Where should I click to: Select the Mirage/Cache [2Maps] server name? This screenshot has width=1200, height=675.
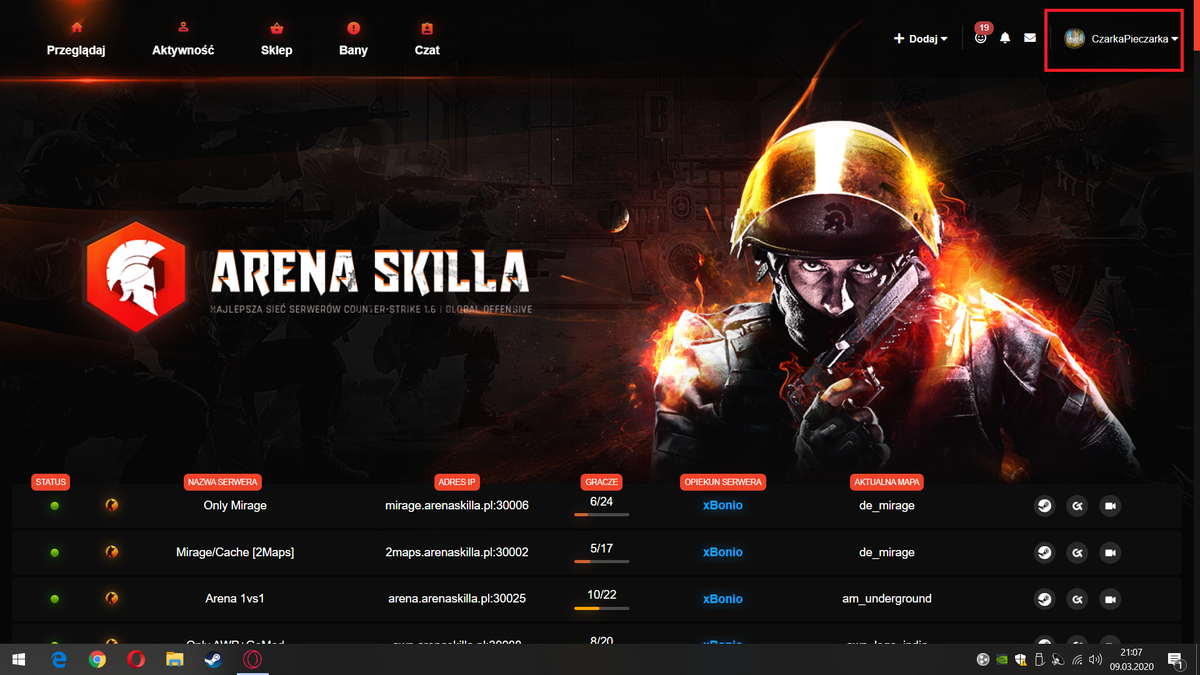(x=235, y=552)
